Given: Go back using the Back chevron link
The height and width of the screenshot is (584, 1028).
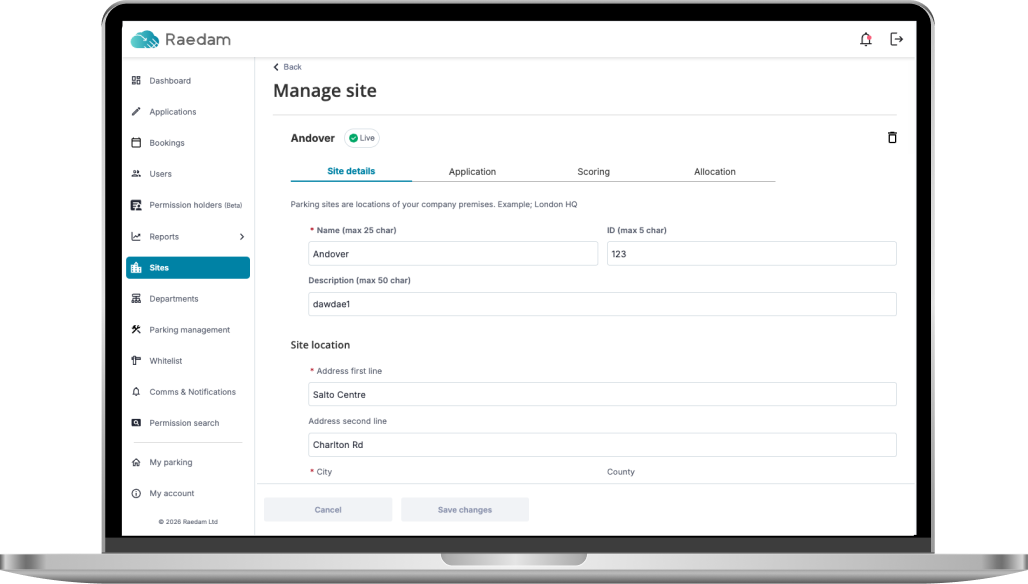Looking at the screenshot, I should (x=287, y=67).
